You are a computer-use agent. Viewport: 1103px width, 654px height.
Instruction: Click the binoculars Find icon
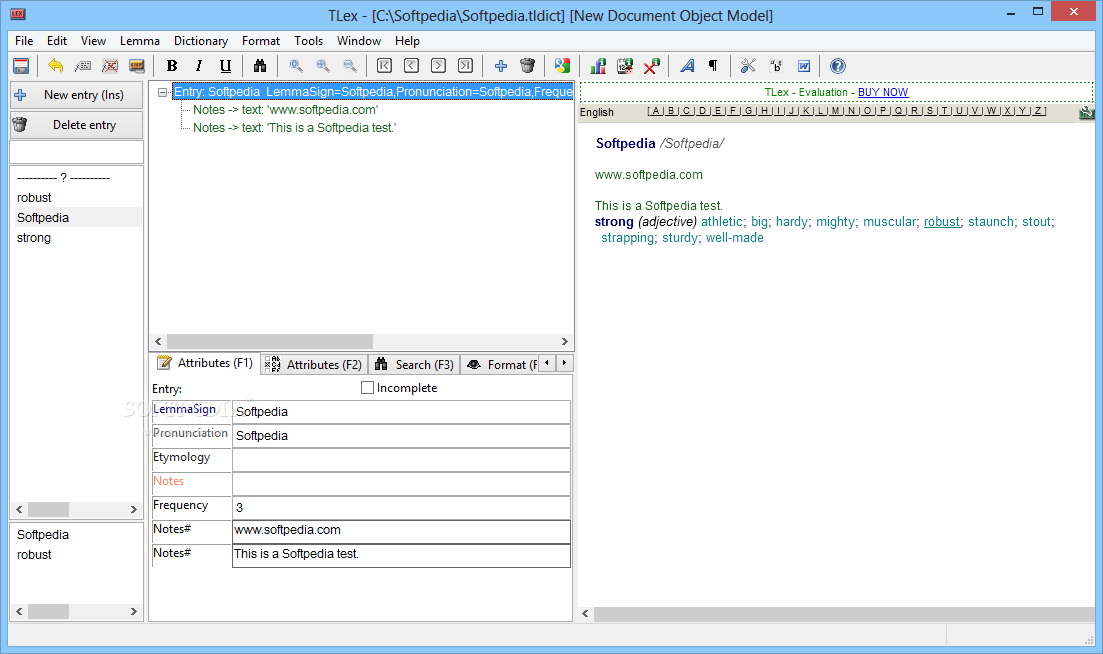(x=260, y=66)
